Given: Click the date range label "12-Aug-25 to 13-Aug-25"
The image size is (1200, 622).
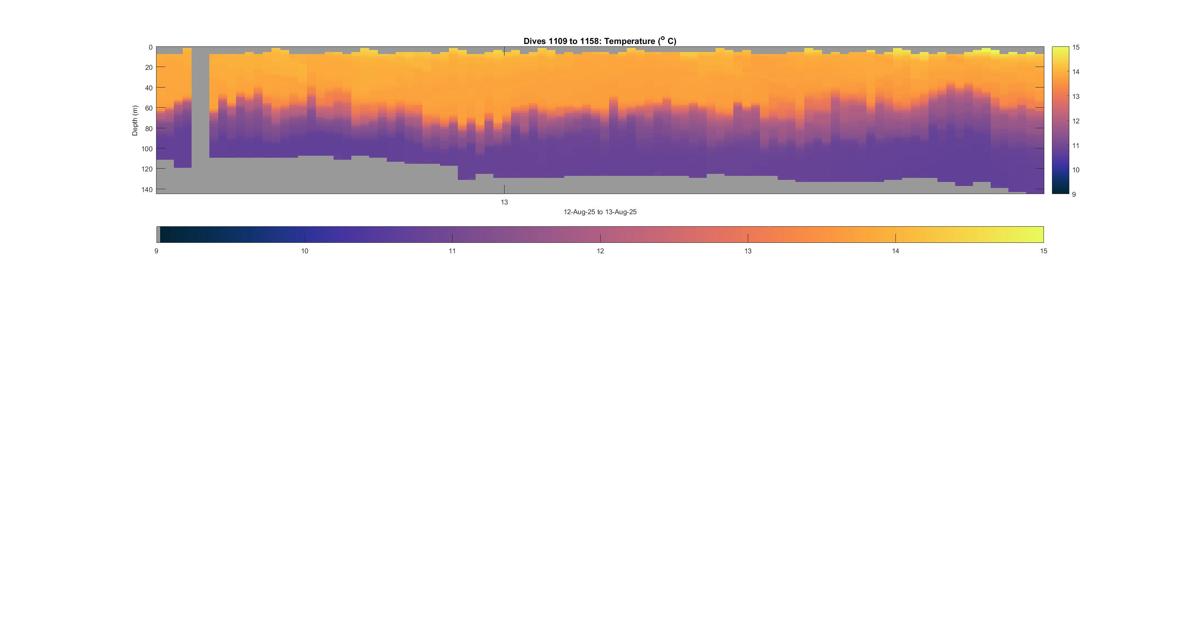Looking at the screenshot, I should pos(600,212).
